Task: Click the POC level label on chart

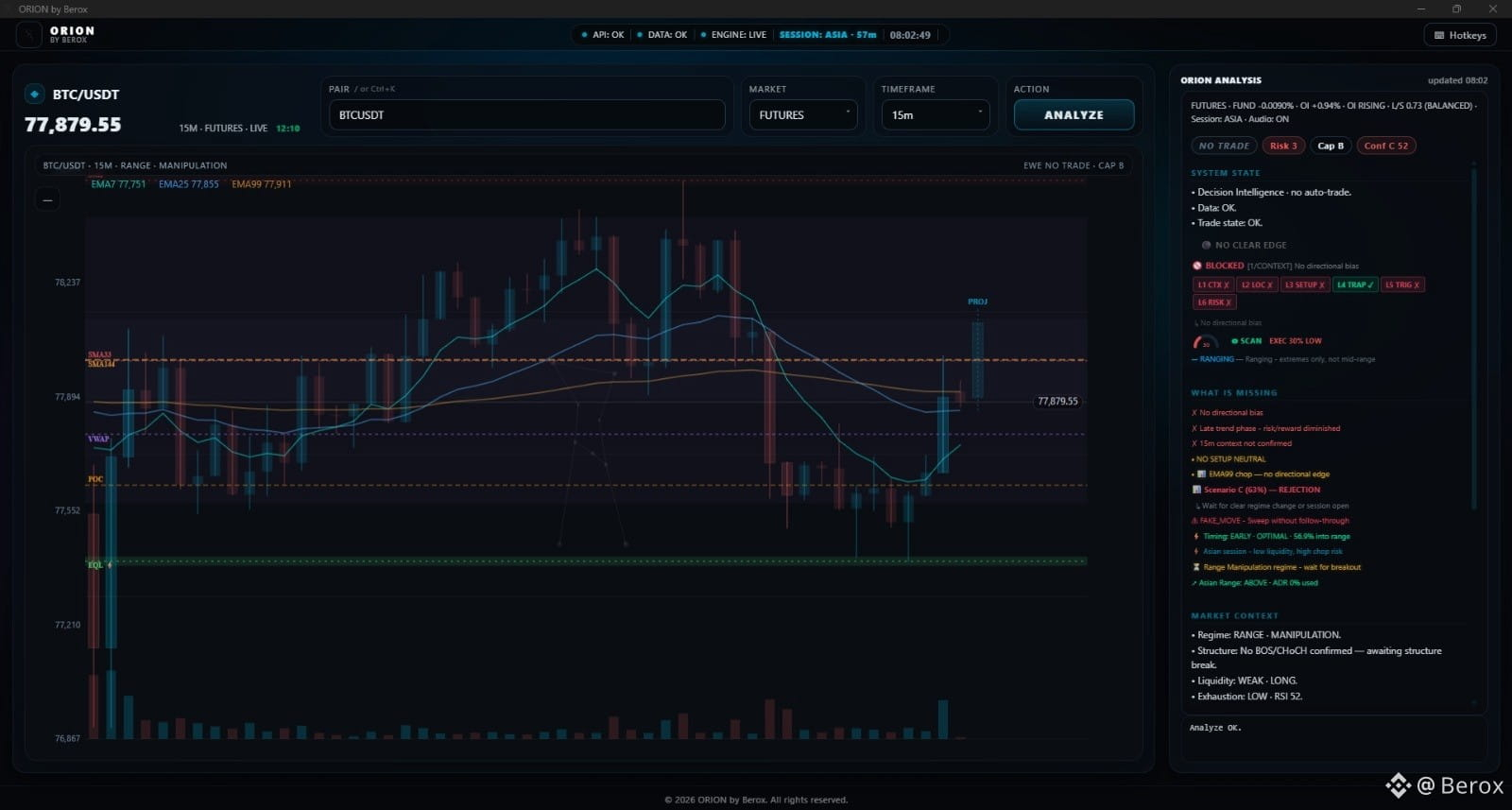Action: tap(95, 479)
